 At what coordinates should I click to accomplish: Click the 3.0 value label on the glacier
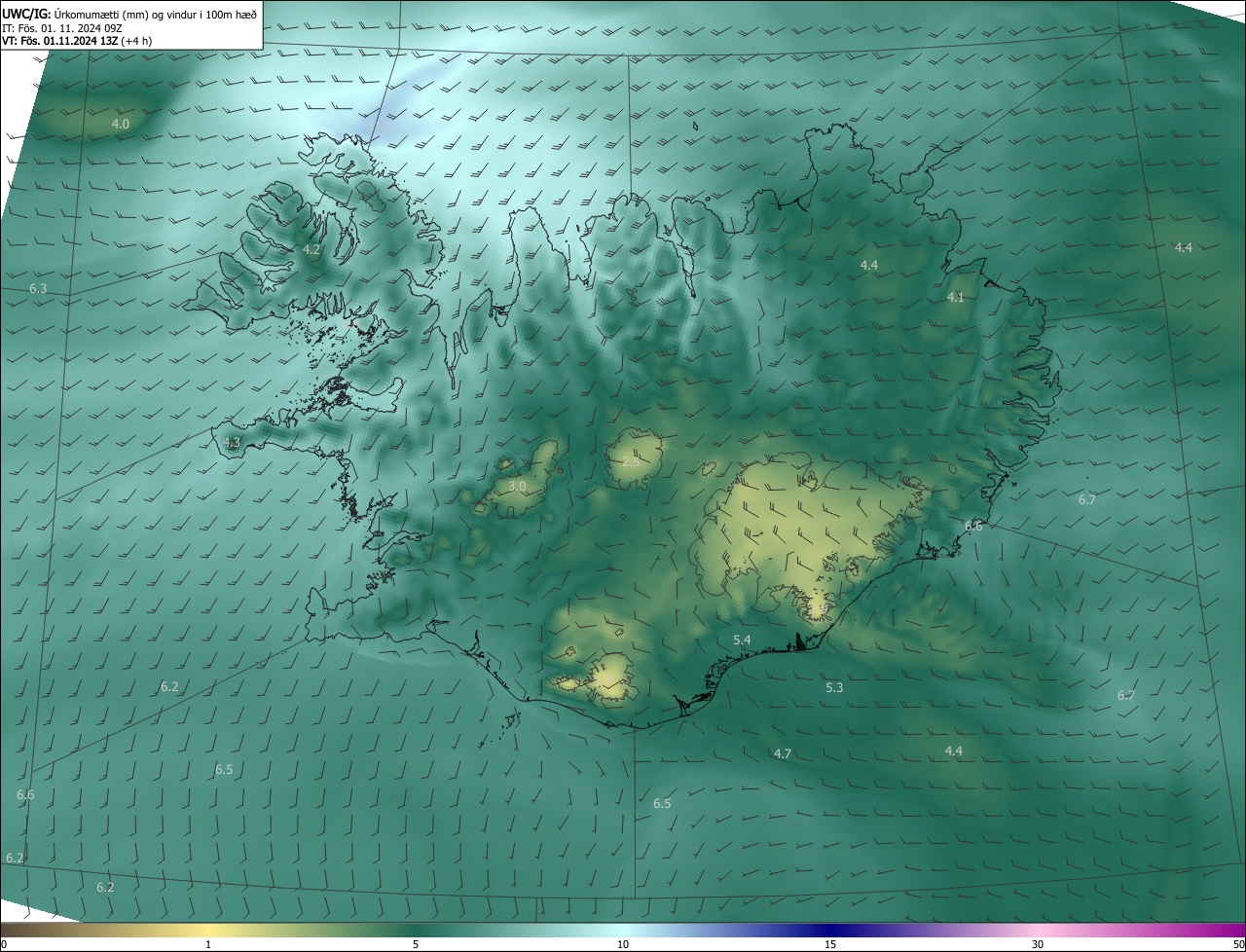pos(517,486)
